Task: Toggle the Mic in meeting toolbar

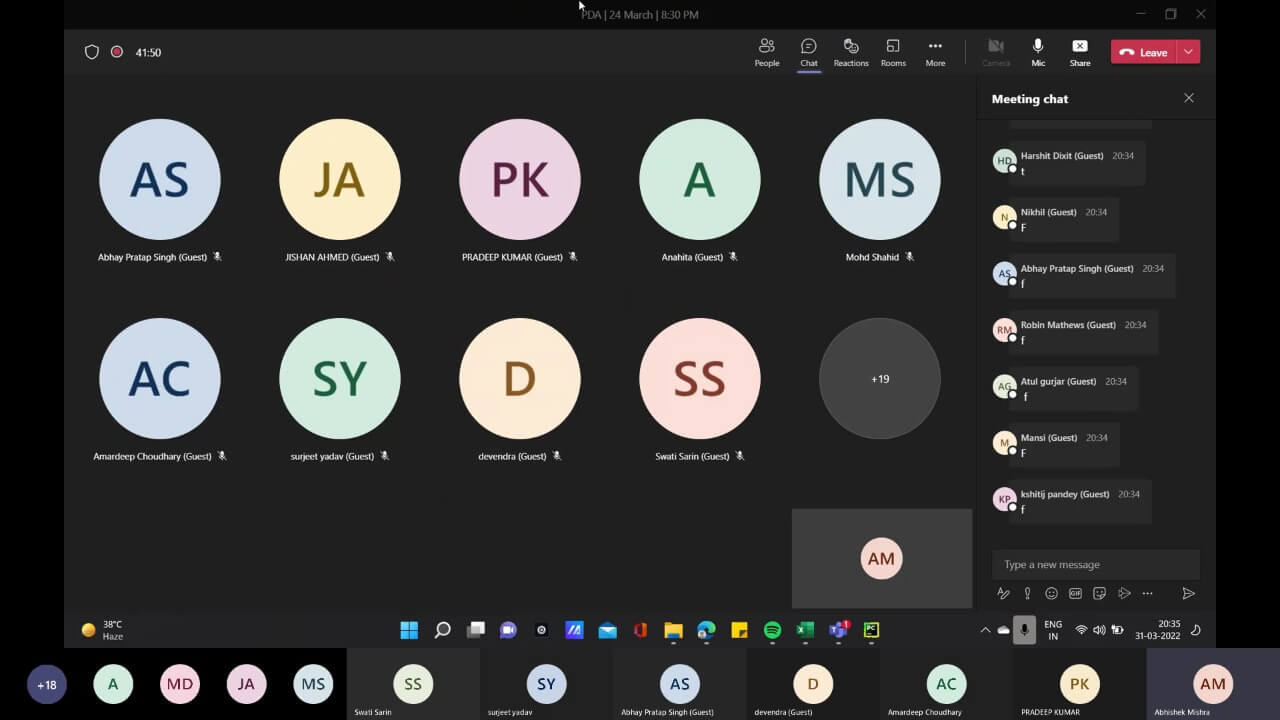Action: [1038, 52]
